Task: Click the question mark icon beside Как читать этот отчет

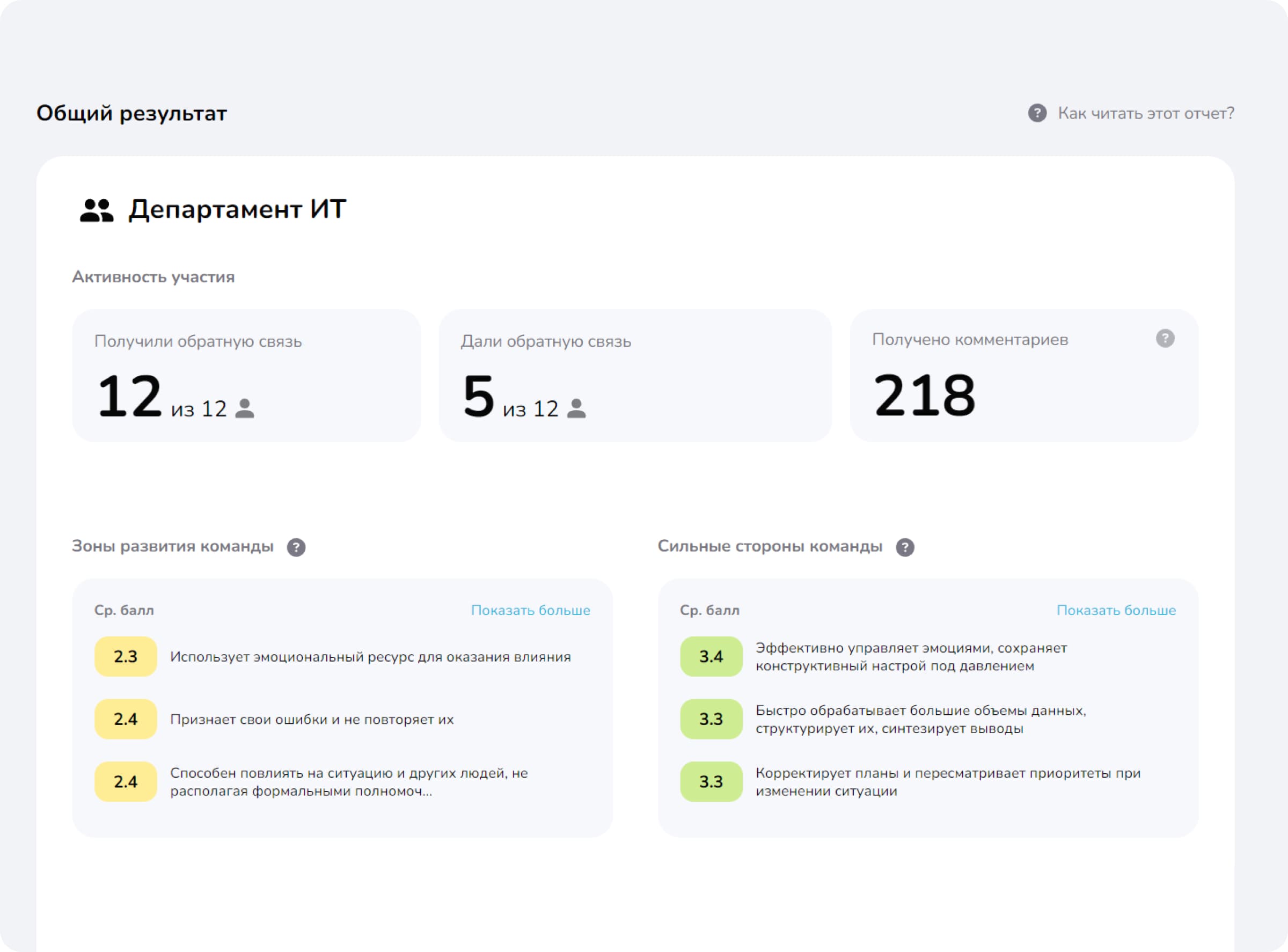Action: coord(1036,113)
